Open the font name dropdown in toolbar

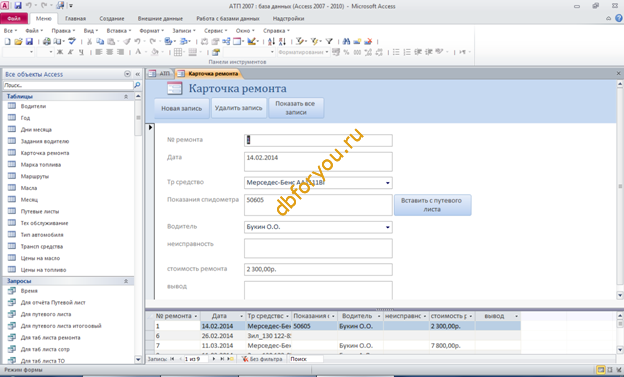[31, 52]
